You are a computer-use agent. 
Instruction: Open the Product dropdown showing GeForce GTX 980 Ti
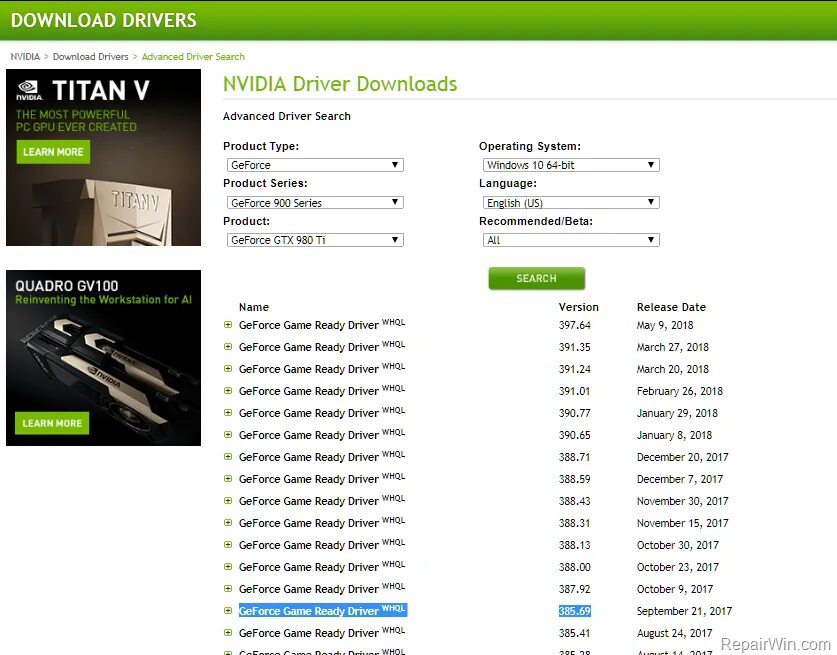[x=315, y=240]
